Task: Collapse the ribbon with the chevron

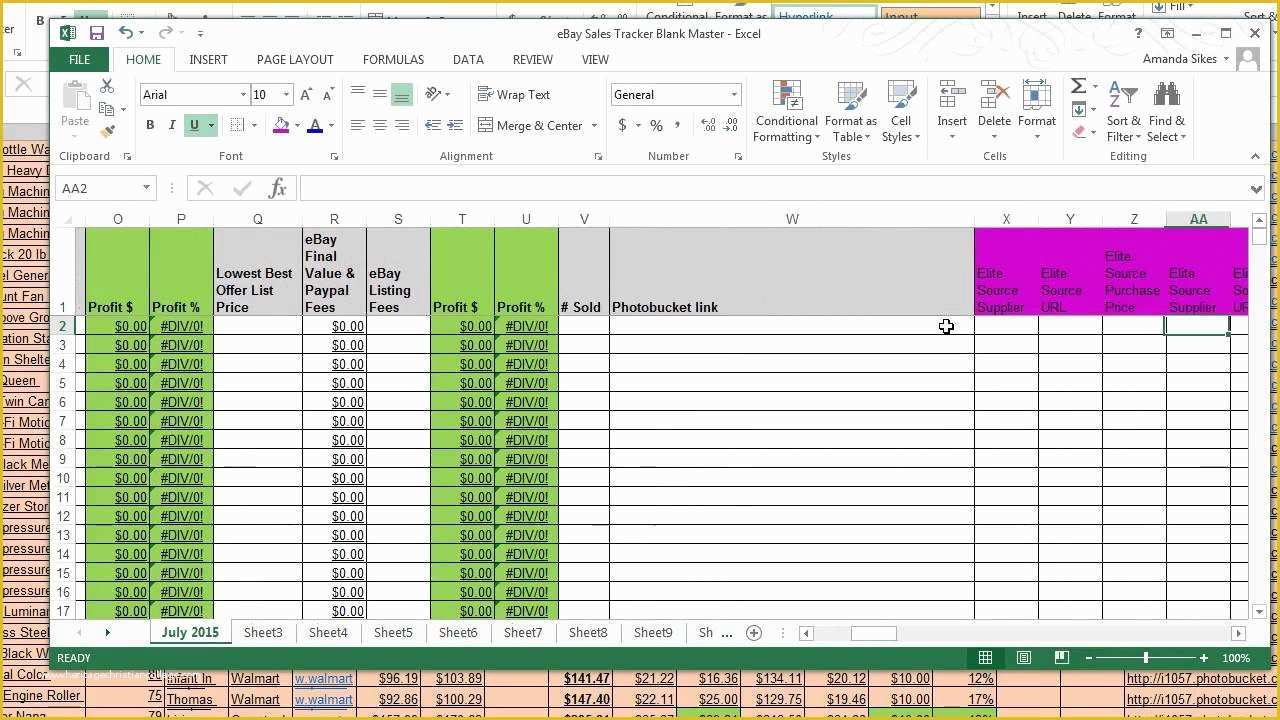Action: [x=1255, y=156]
